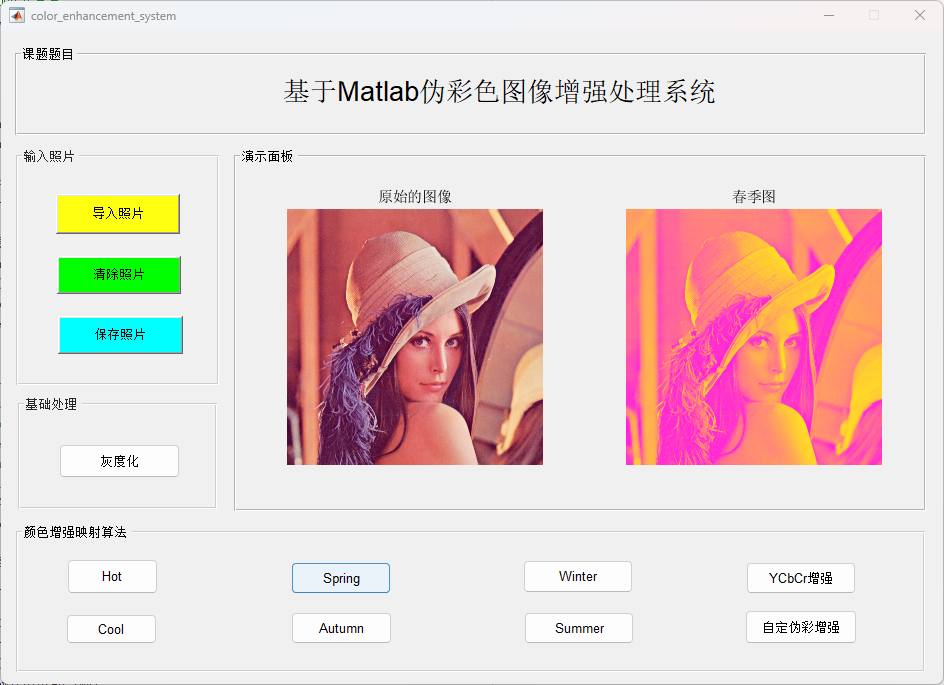The width and height of the screenshot is (944, 685).
Task: Click the 春季图 label above the right image
Action: click(x=753, y=197)
